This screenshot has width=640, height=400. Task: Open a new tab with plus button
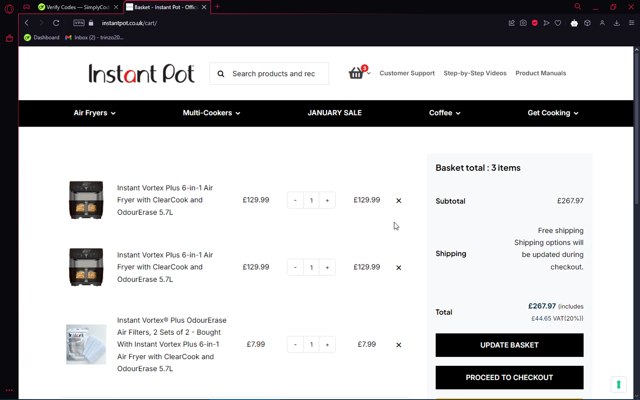217,7
